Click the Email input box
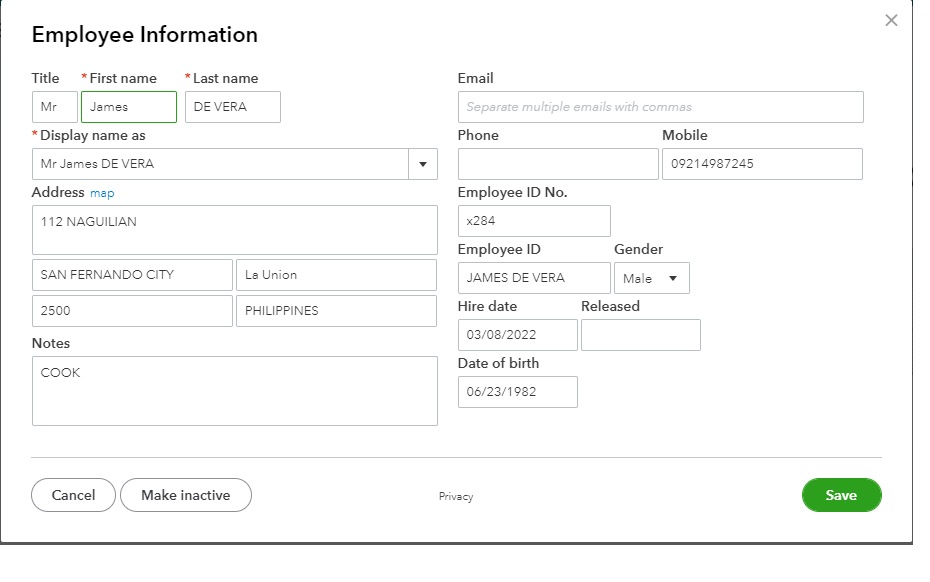 tap(660, 107)
